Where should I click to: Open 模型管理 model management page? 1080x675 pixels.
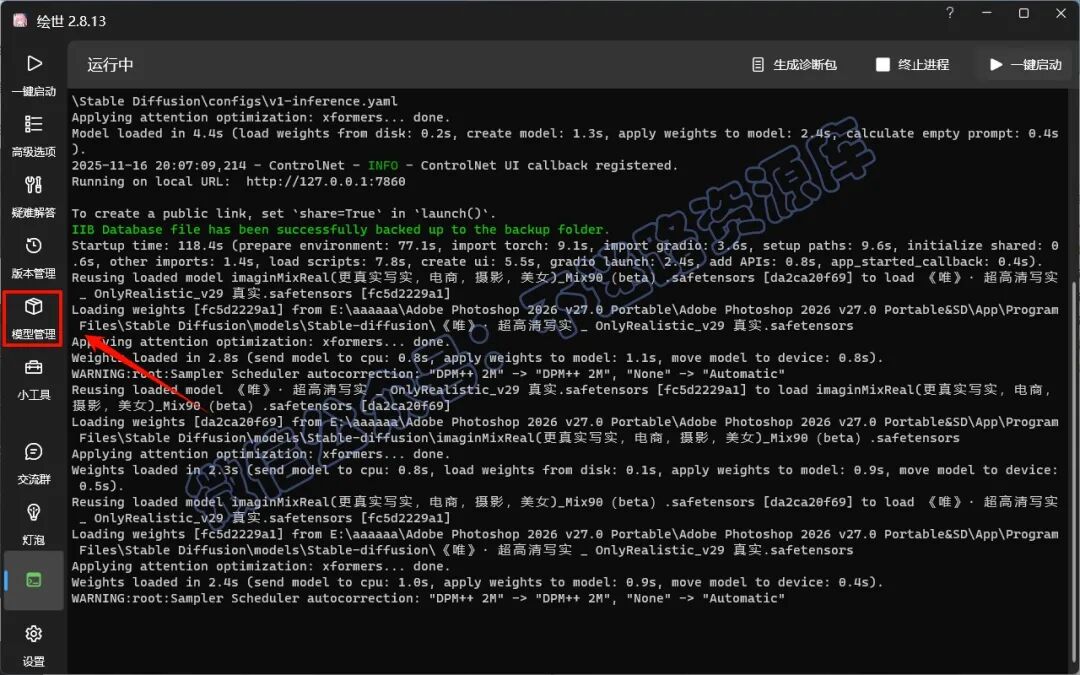pos(34,318)
